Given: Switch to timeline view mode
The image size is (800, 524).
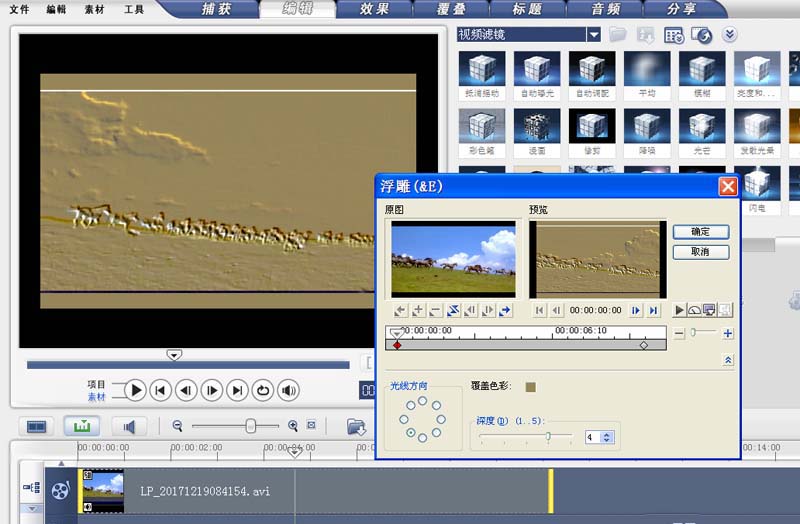Looking at the screenshot, I should point(82,426).
